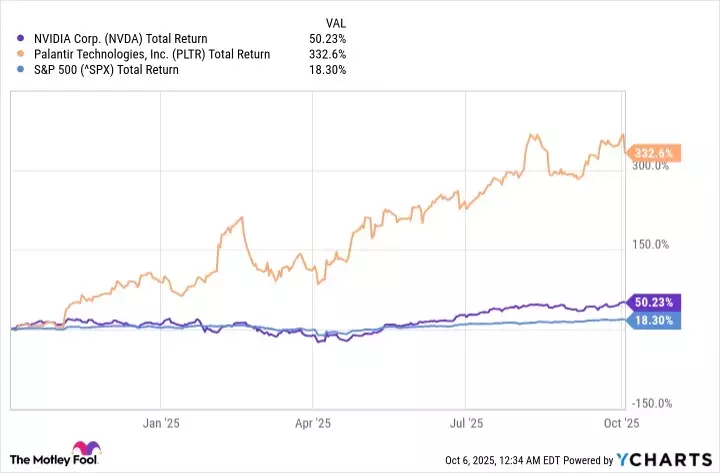Screen dimensions: 720x473
Task: Click the 300.0% y-axis label
Action: (650, 166)
